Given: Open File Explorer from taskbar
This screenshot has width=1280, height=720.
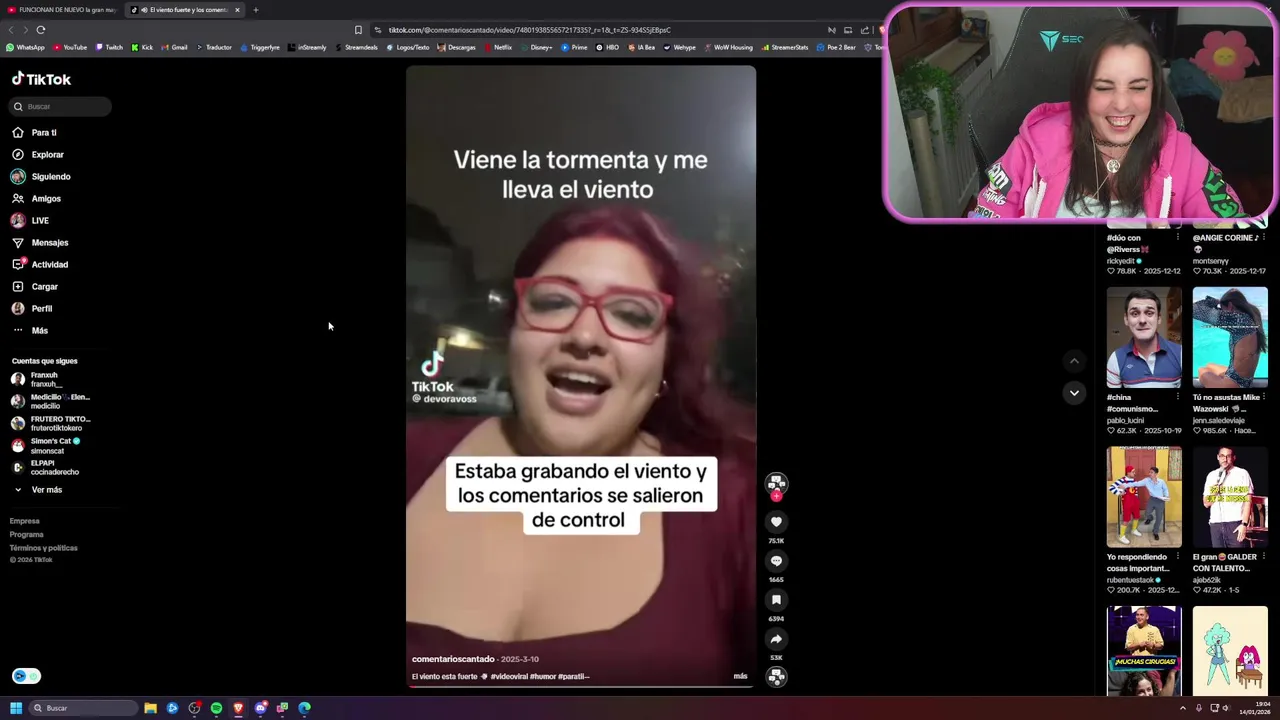Looking at the screenshot, I should pos(150,708).
